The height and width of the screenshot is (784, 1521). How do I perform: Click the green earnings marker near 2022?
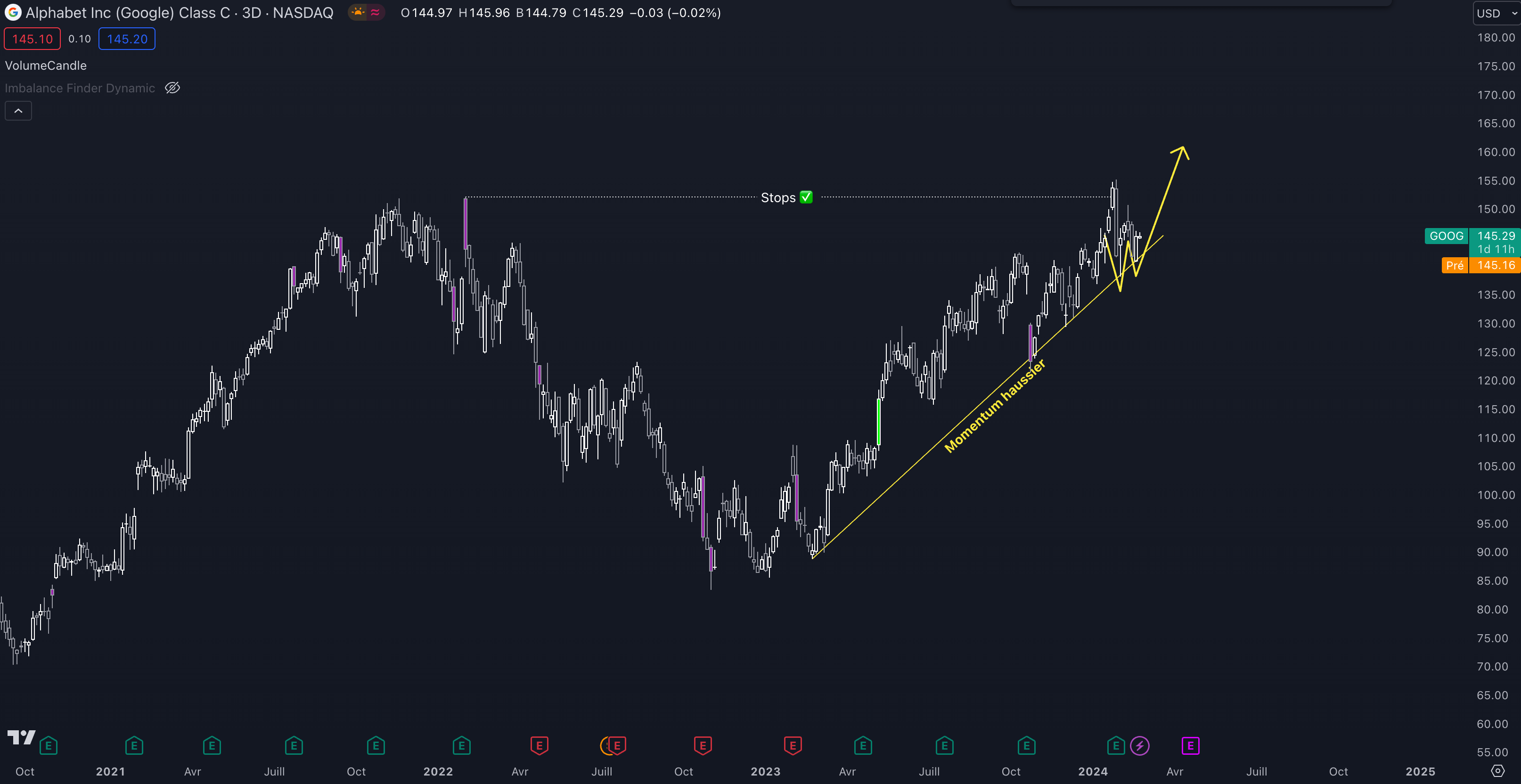(x=461, y=746)
